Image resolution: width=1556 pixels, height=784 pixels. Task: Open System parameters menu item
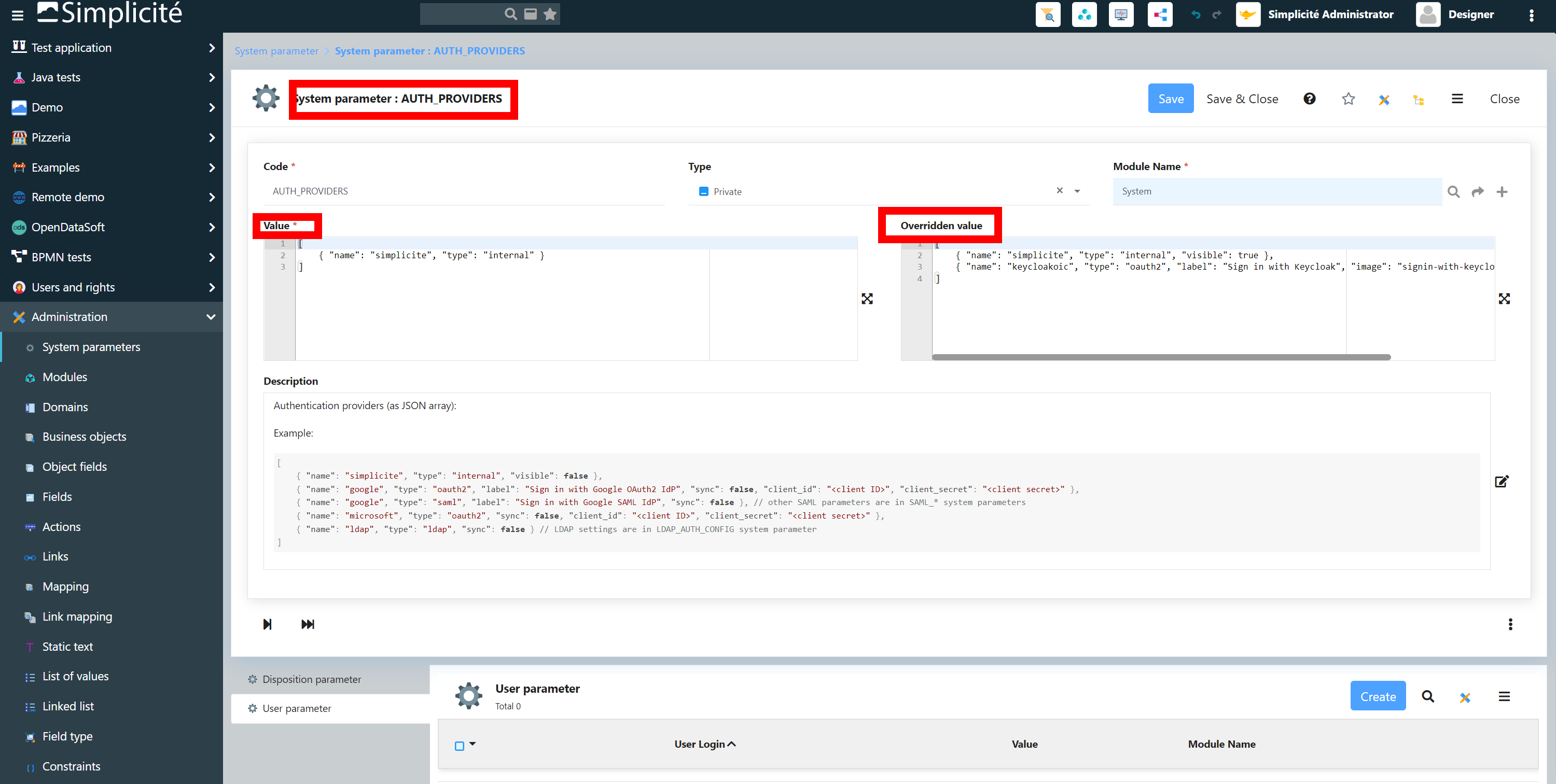(x=111, y=347)
